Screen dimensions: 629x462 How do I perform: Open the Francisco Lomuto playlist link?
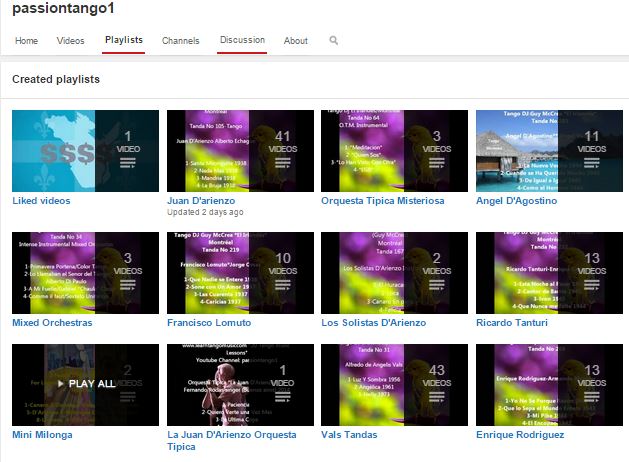click(x=209, y=322)
